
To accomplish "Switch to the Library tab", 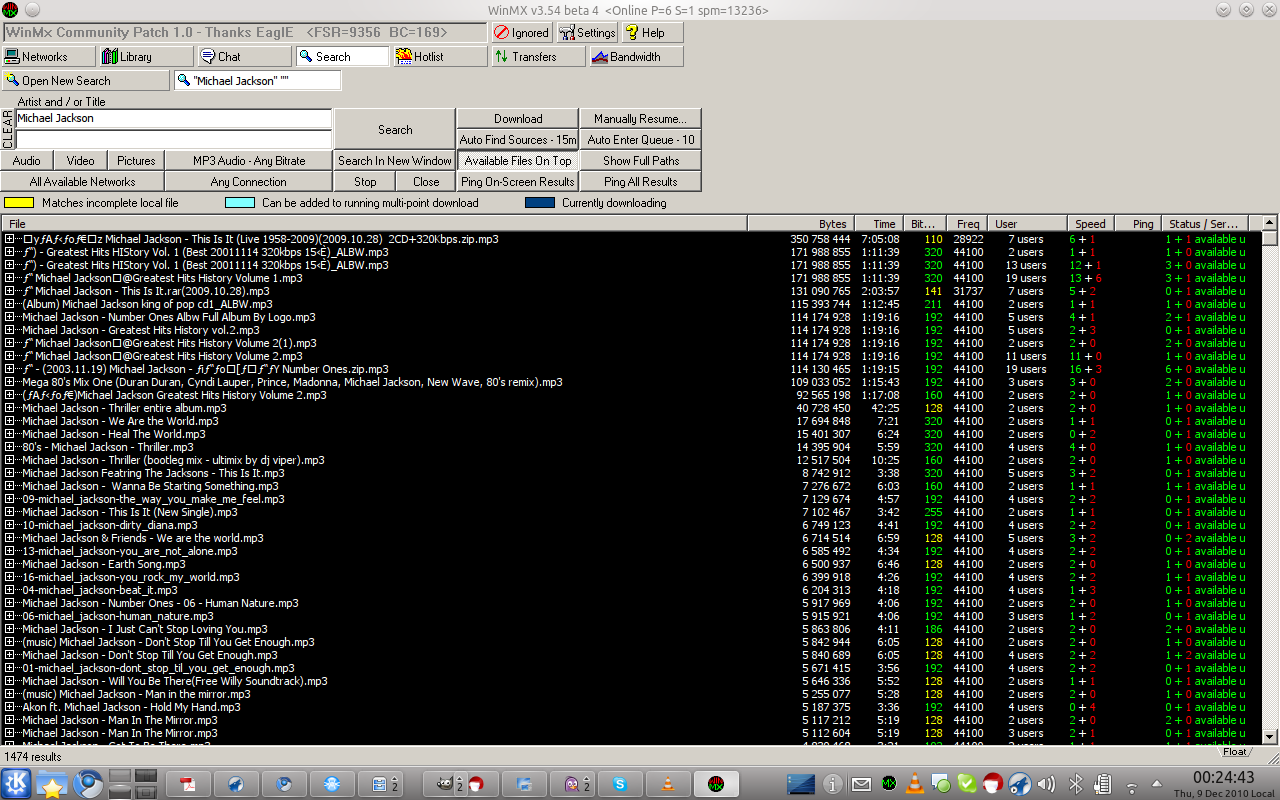I will pos(146,57).
